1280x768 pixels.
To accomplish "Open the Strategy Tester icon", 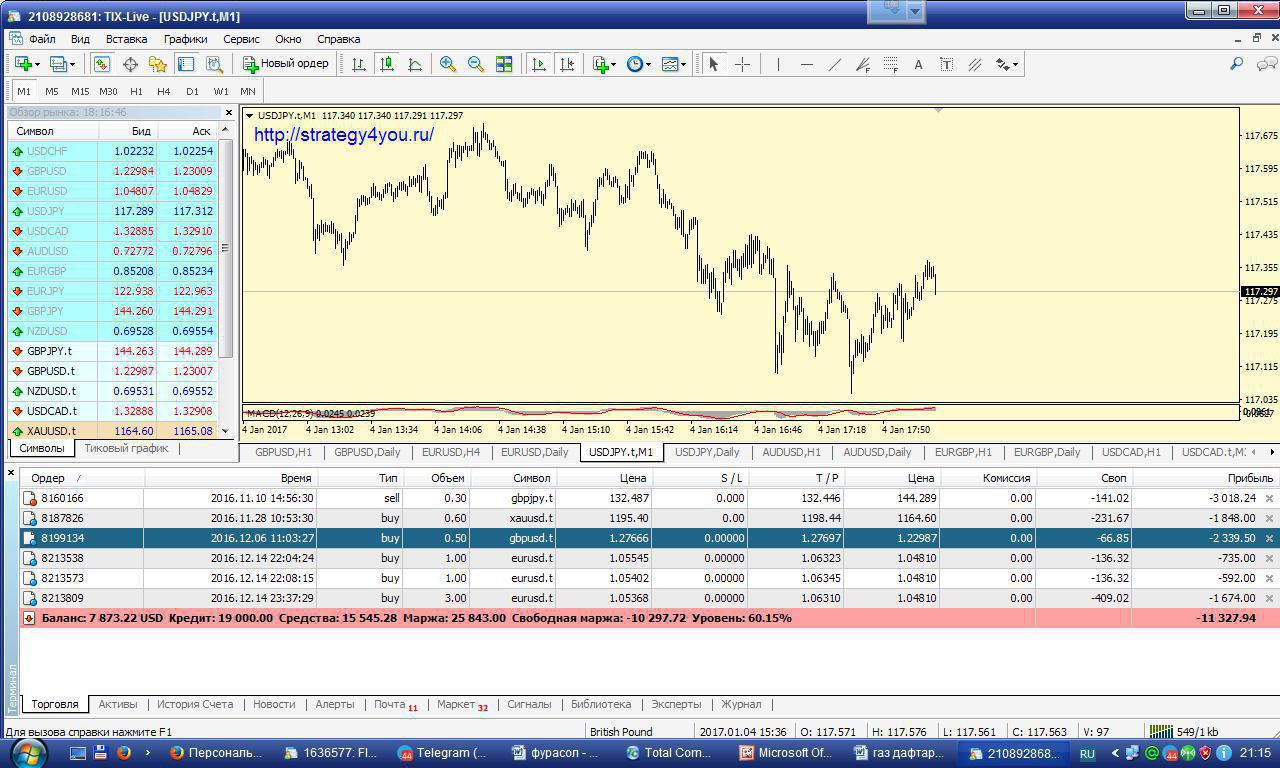I will (214, 64).
